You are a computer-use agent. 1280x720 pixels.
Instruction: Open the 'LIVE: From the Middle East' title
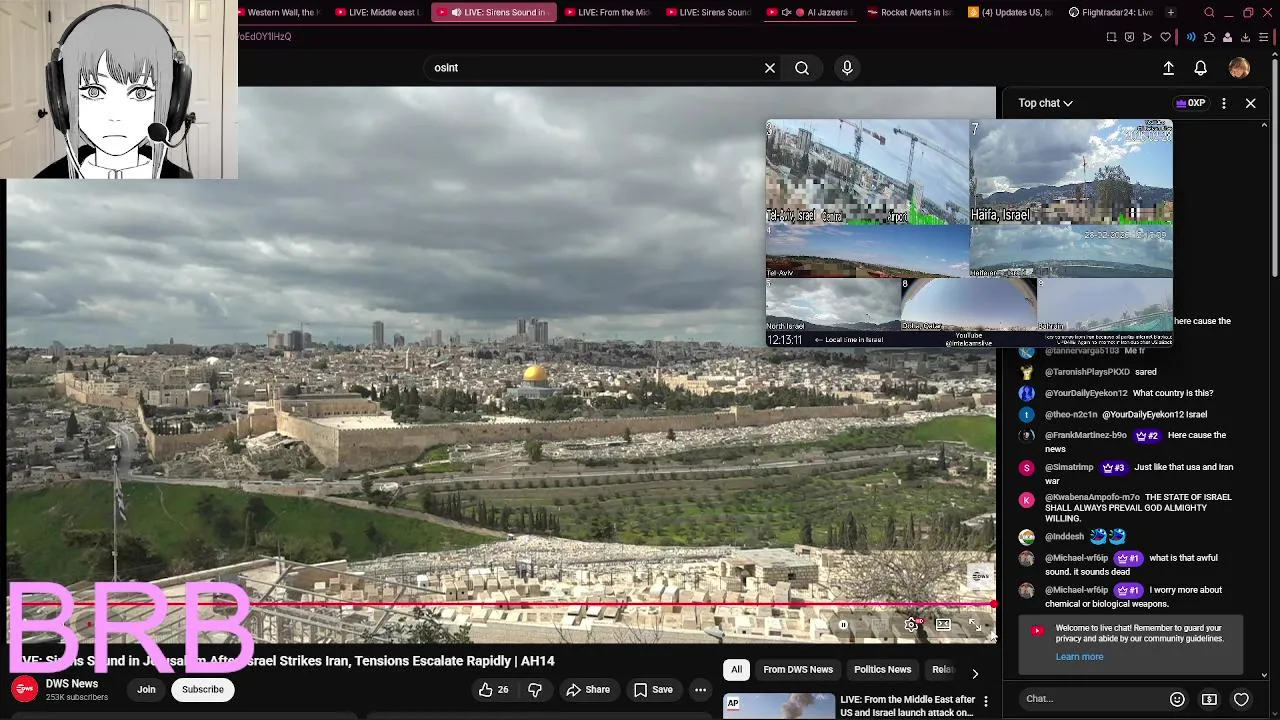(907, 706)
